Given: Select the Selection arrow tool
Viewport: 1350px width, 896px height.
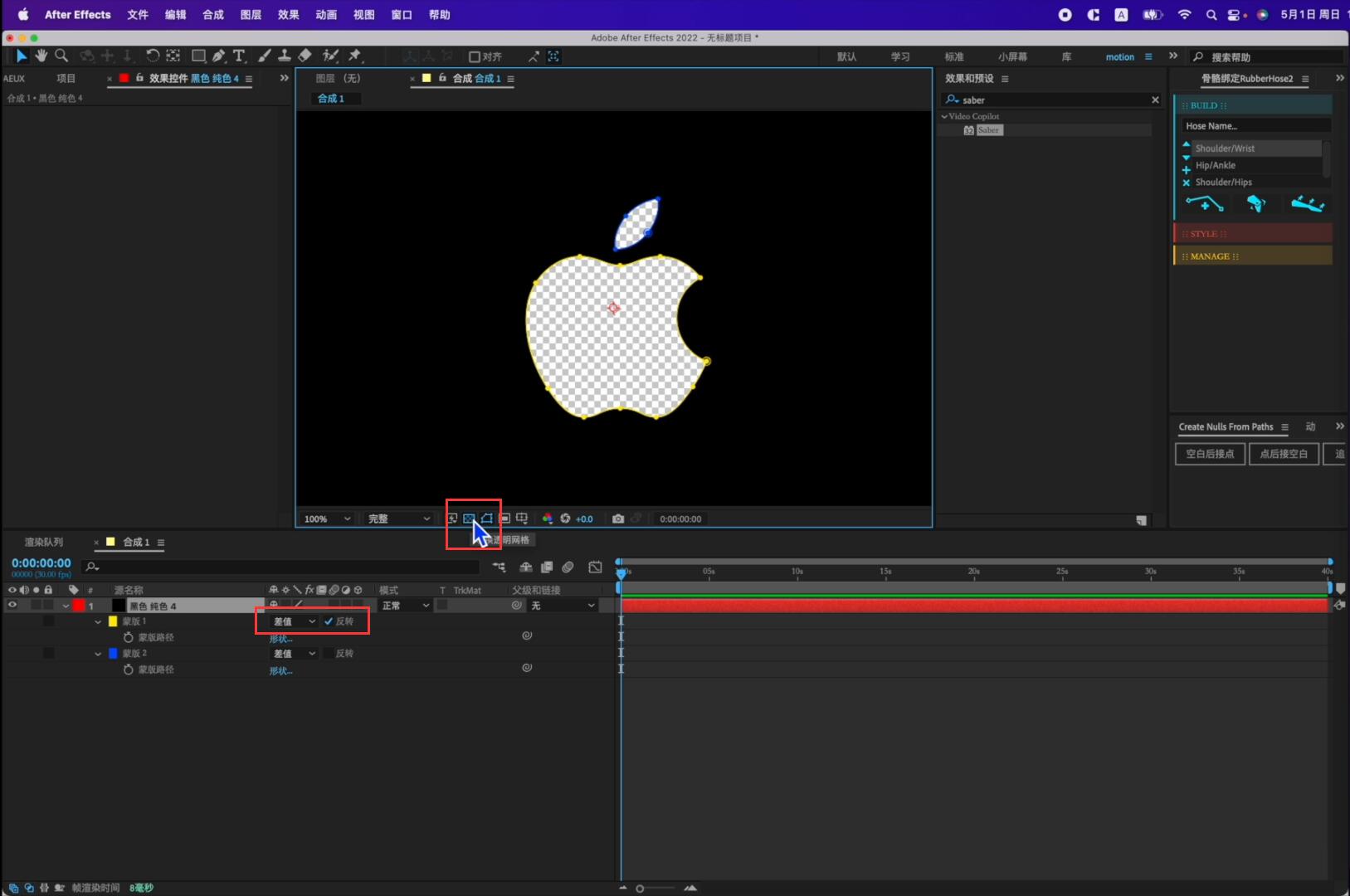Looking at the screenshot, I should [22, 56].
